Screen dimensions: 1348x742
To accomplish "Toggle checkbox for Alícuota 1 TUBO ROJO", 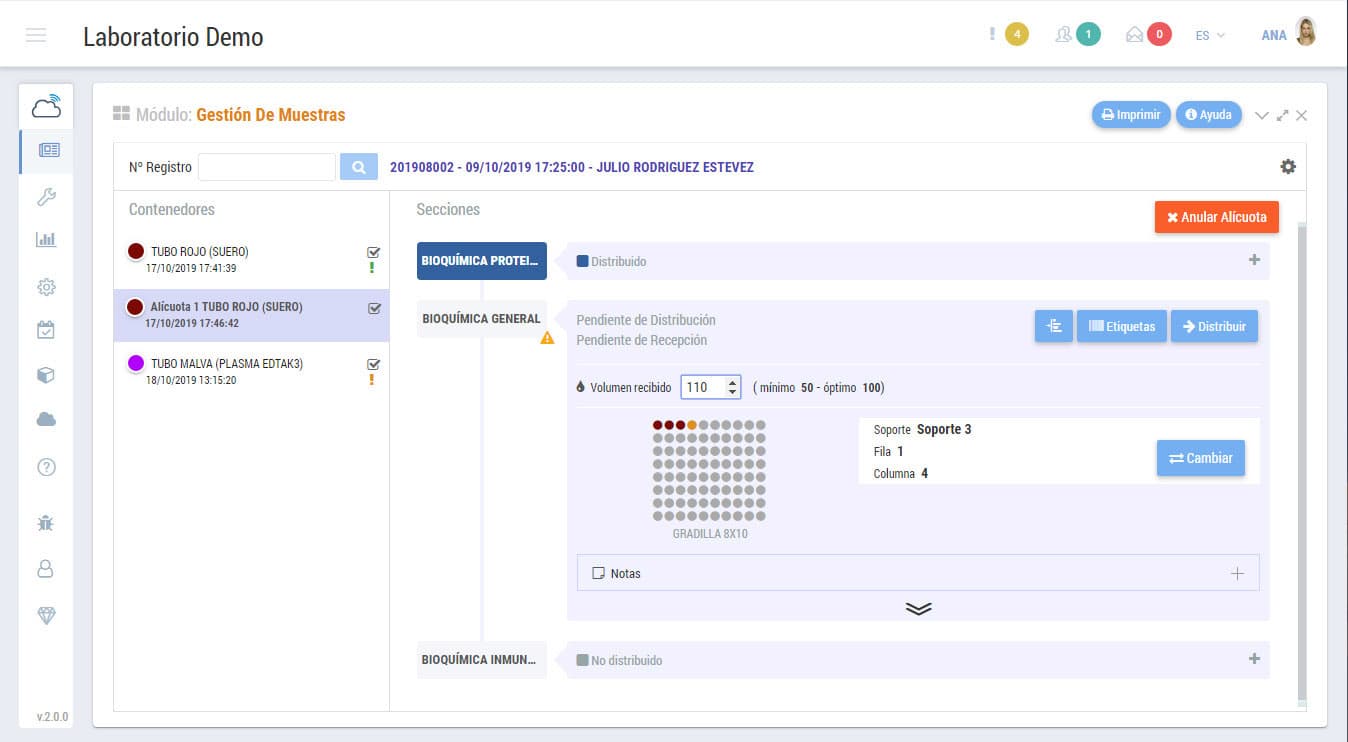I will [374, 308].
